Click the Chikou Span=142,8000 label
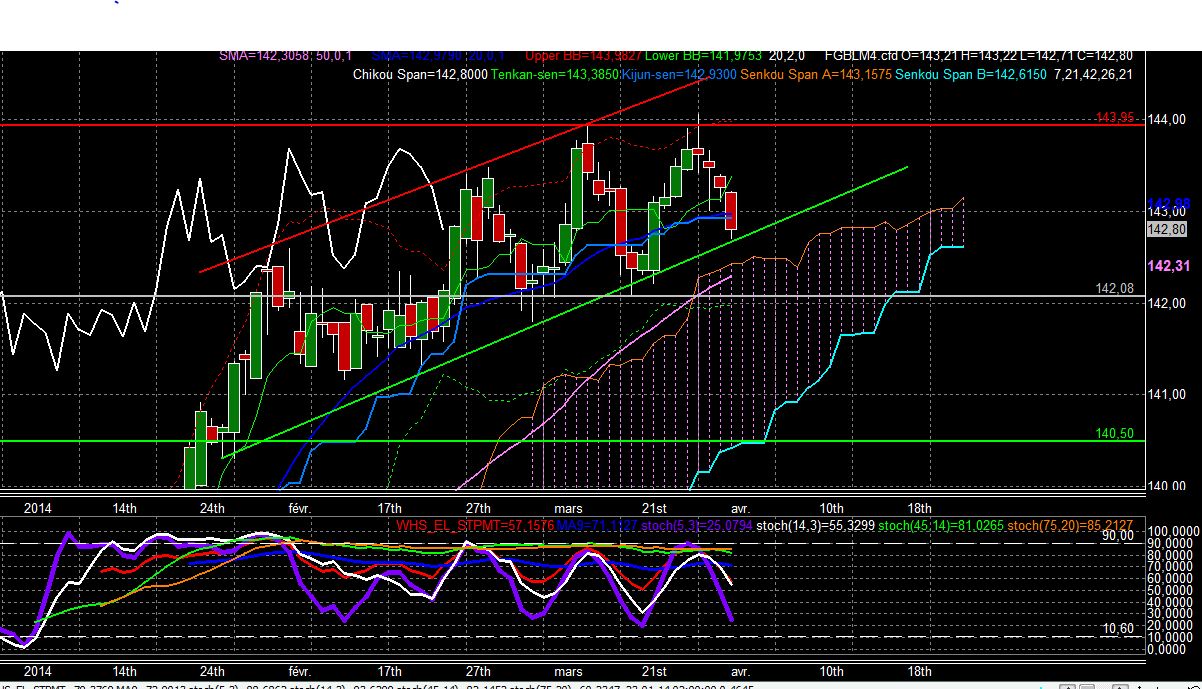Image resolution: width=1202 pixels, height=689 pixels. (422, 74)
